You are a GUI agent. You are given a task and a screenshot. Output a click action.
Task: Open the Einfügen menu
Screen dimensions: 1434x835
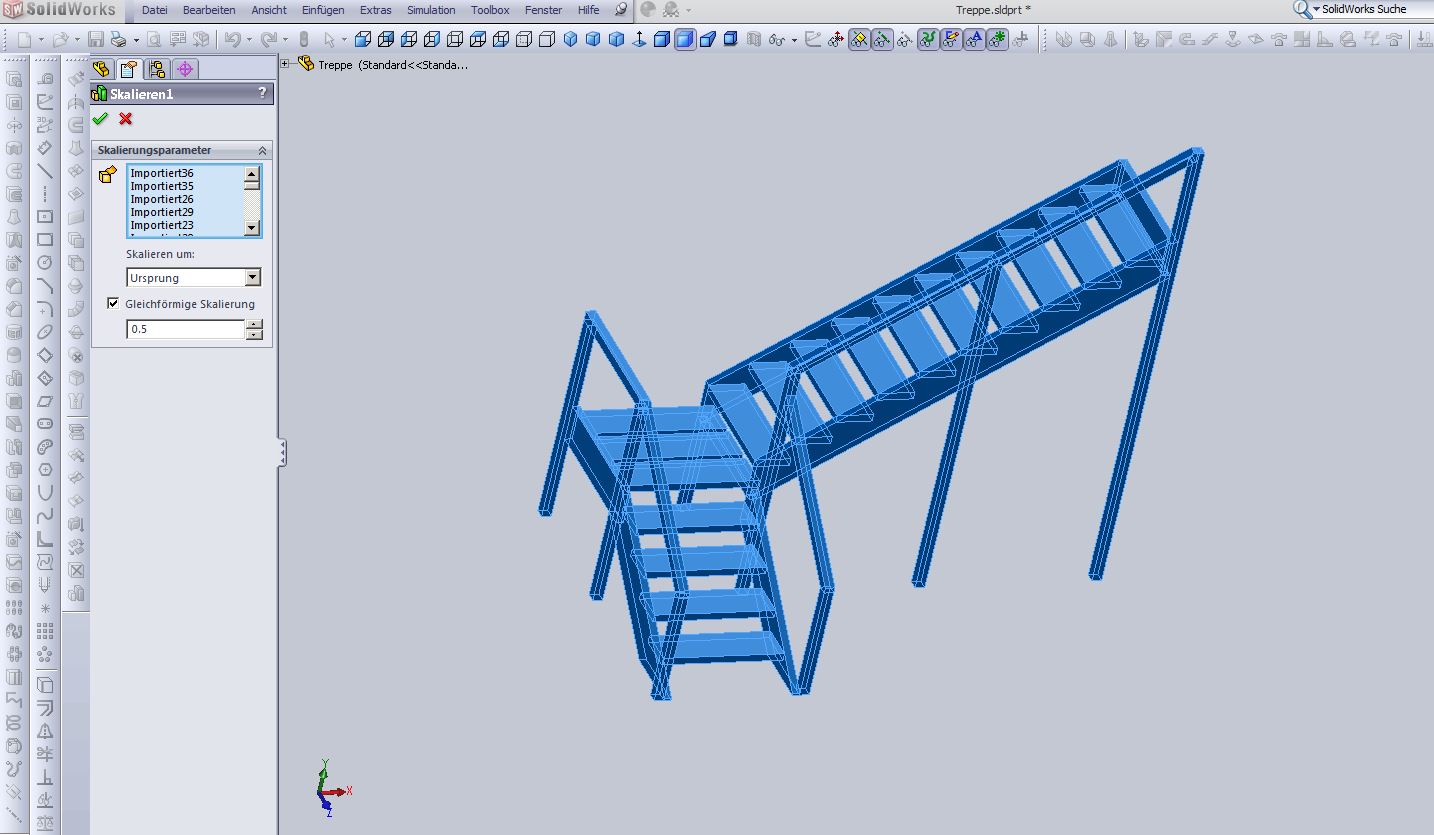pyautogui.click(x=323, y=10)
